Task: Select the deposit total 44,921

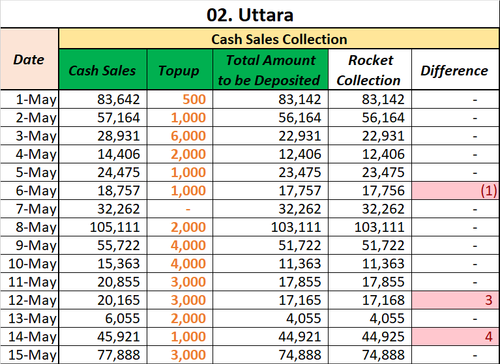Action: (x=270, y=337)
